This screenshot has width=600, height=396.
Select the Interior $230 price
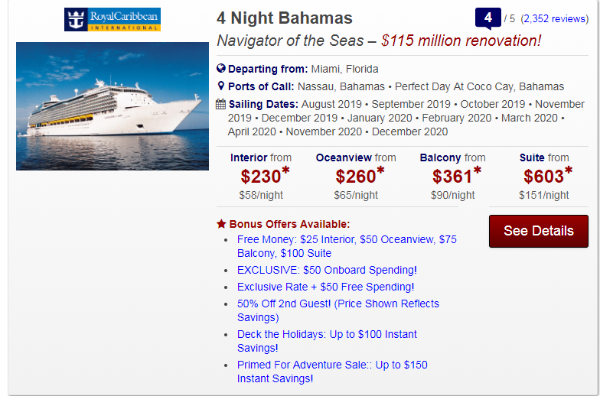point(265,176)
